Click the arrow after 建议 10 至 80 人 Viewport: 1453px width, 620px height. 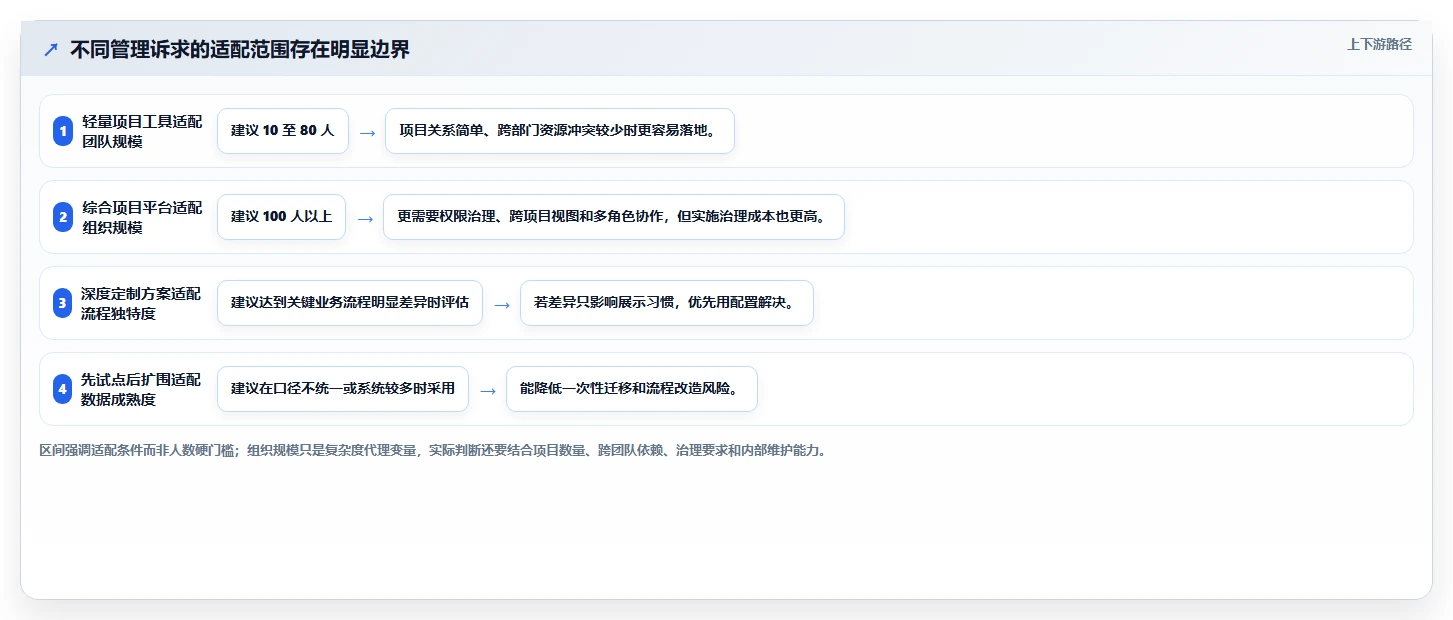click(x=367, y=132)
